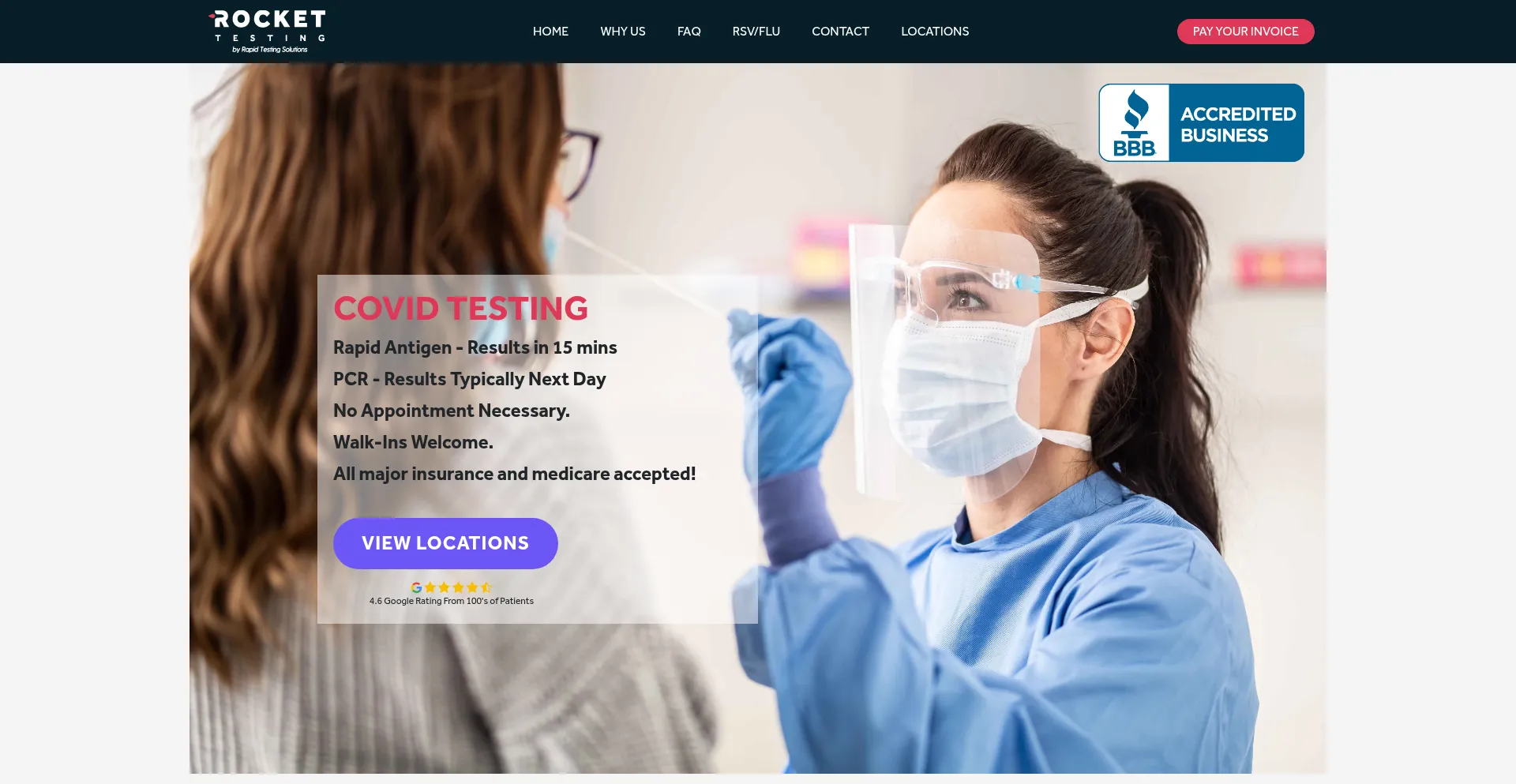Click the No Appointment Necessary text
Screen dimensions: 1516x784
[x=451, y=411]
